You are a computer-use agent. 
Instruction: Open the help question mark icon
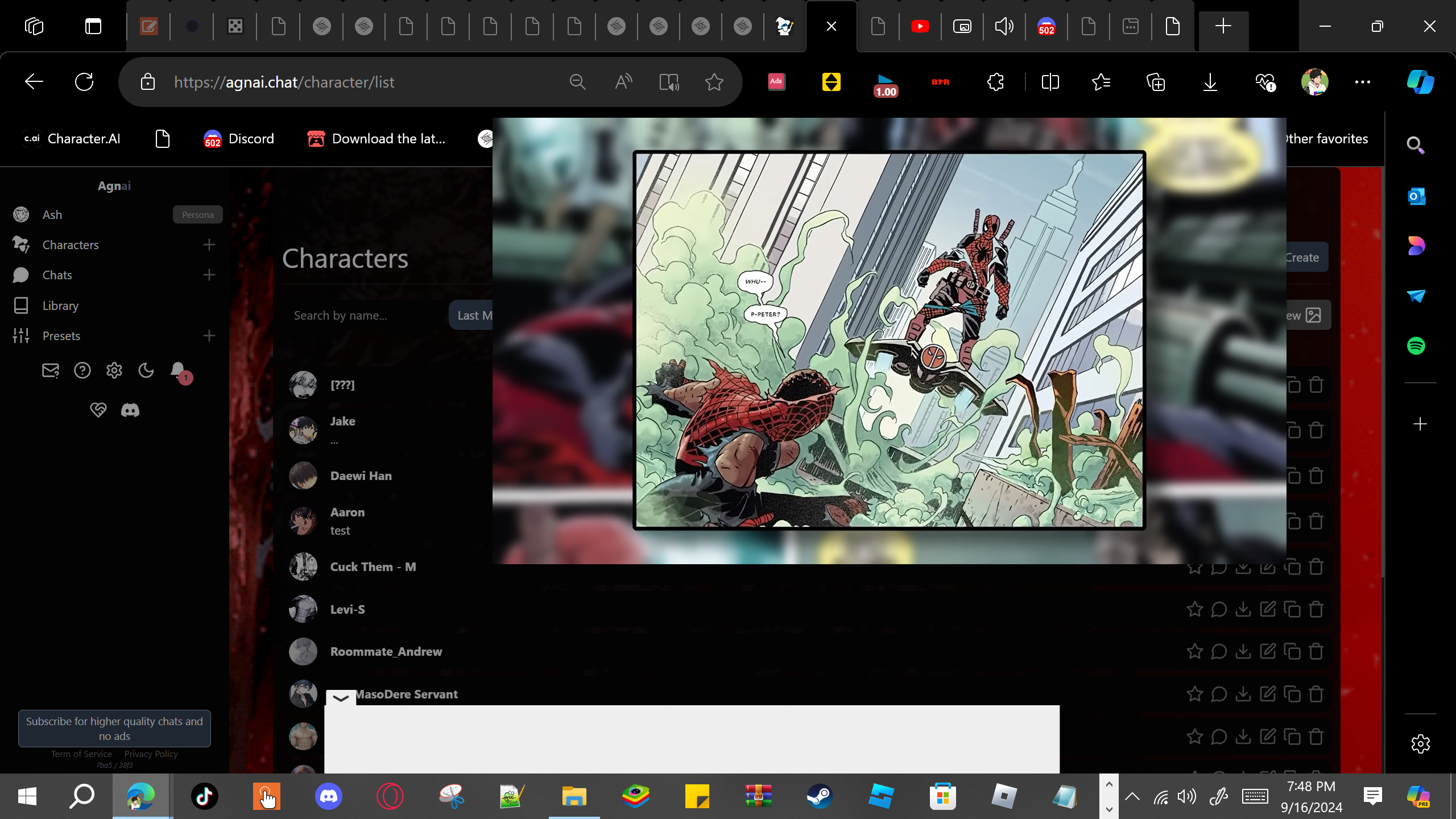click(82, 371)
